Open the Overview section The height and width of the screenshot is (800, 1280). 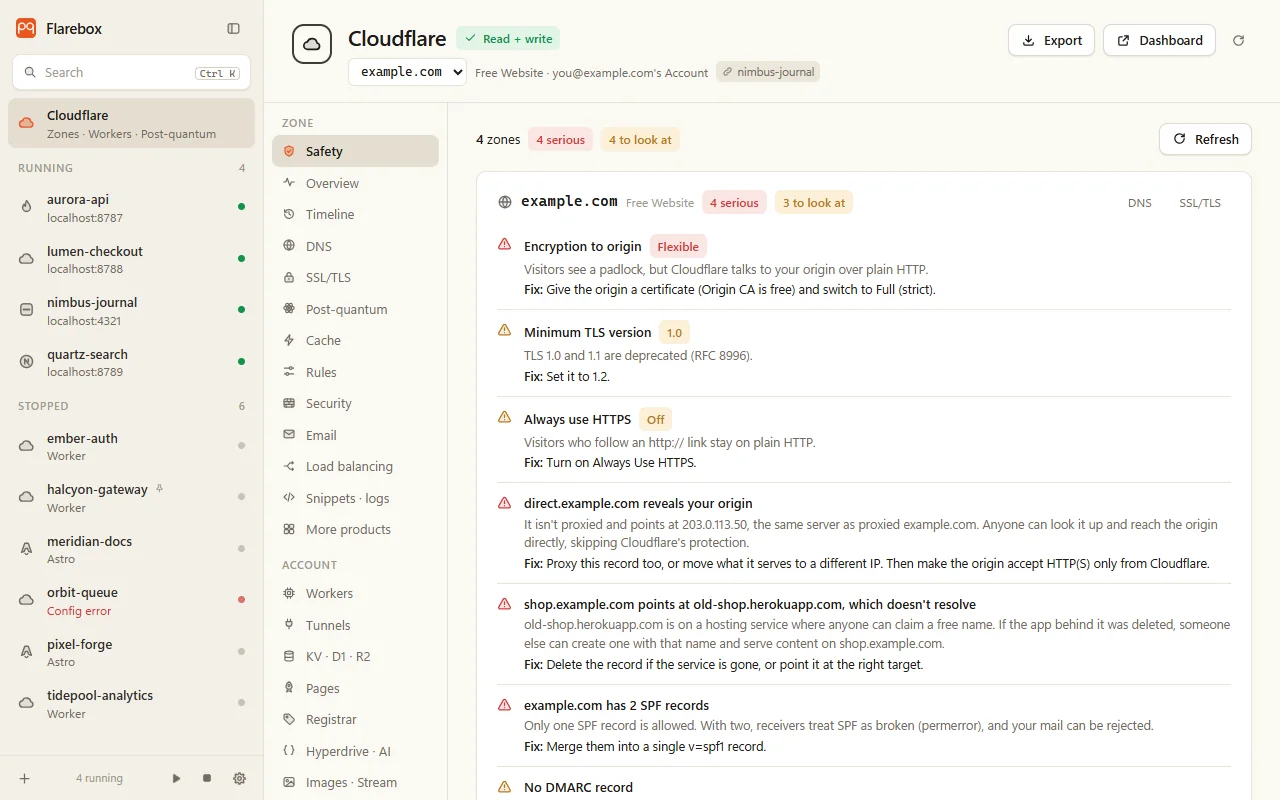point(355,183)
